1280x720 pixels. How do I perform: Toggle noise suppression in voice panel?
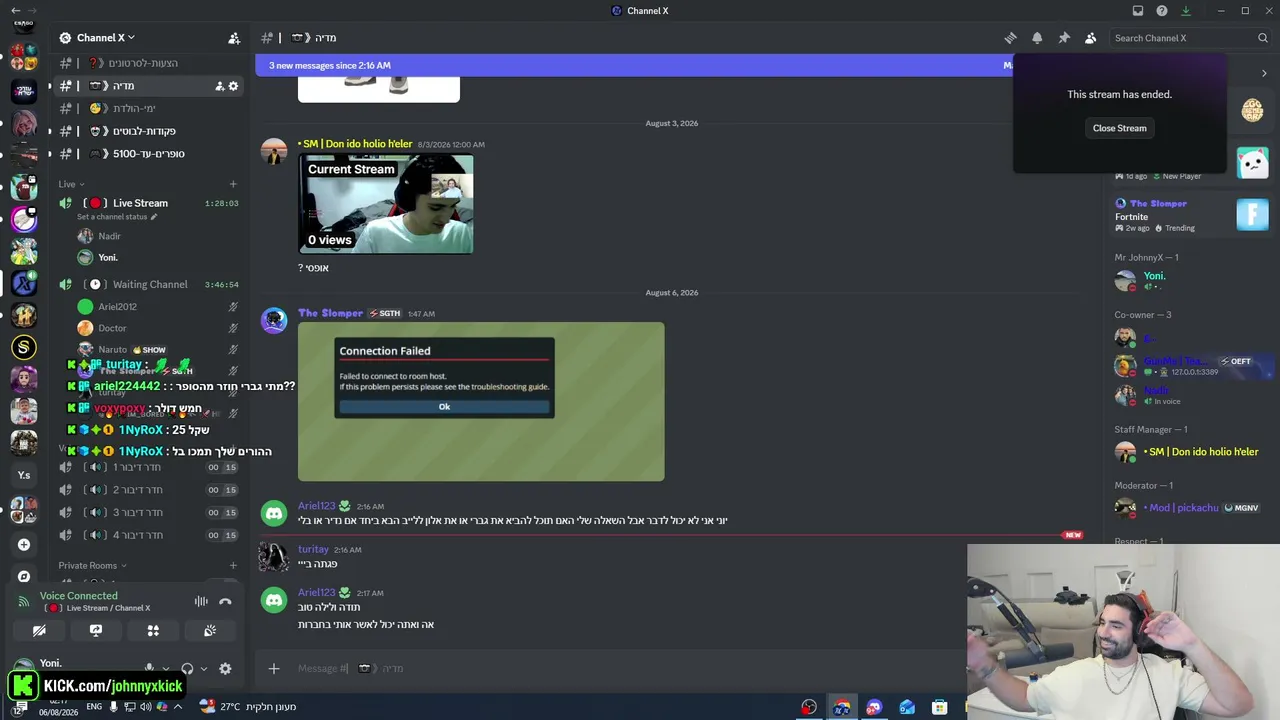(x=201, y=601)
